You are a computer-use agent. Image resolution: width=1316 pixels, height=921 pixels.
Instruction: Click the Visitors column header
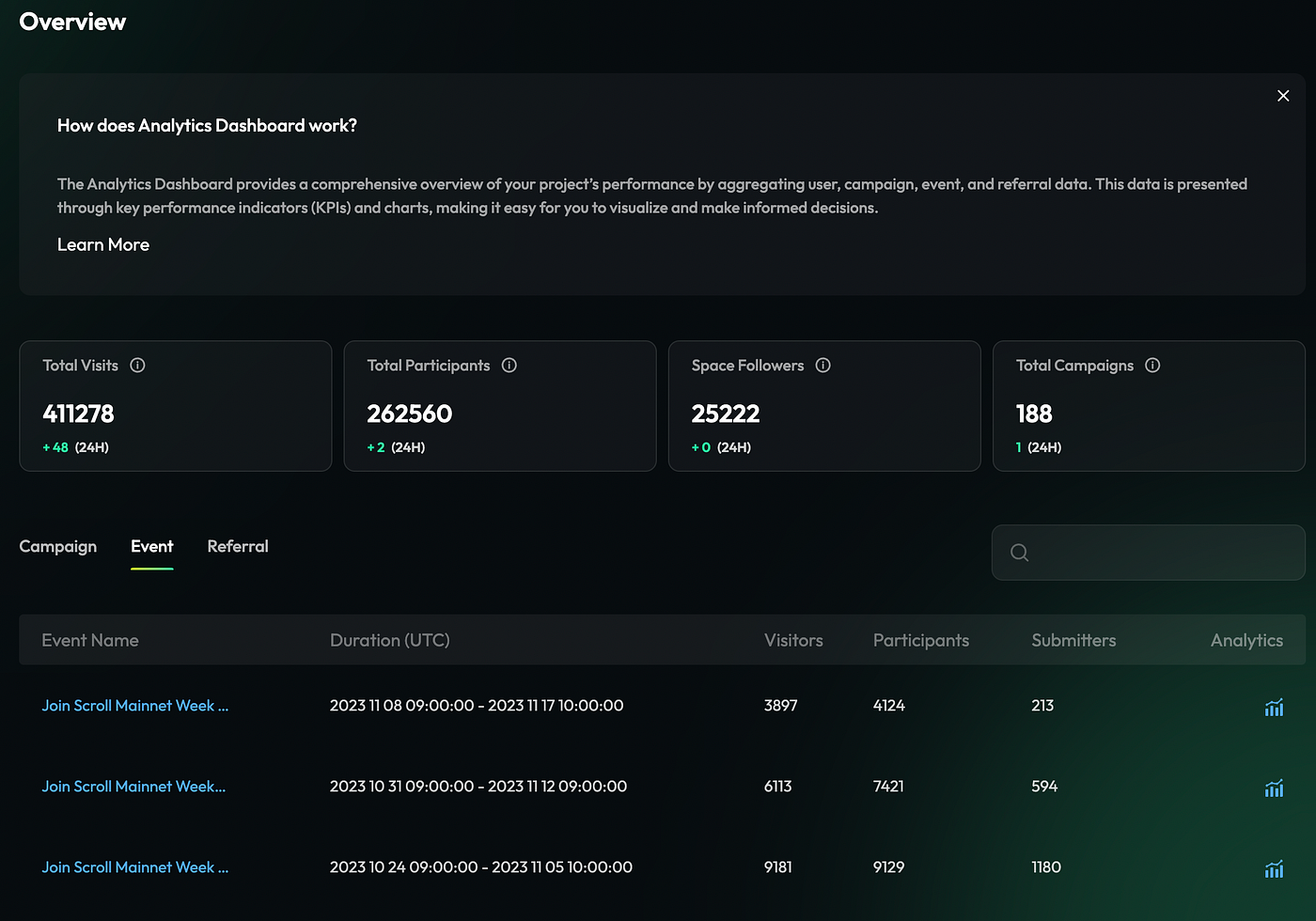coord(793,641)
